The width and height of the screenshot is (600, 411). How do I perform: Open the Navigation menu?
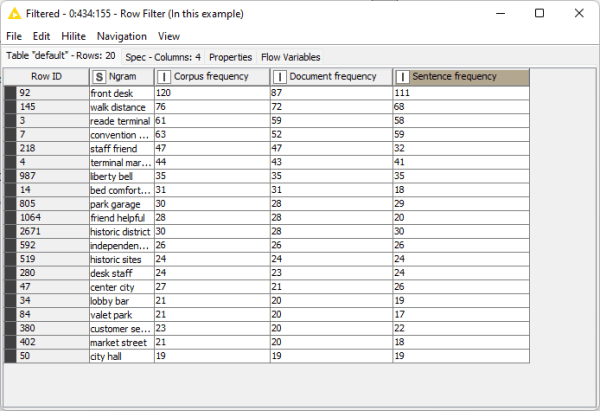pos(122,36)
